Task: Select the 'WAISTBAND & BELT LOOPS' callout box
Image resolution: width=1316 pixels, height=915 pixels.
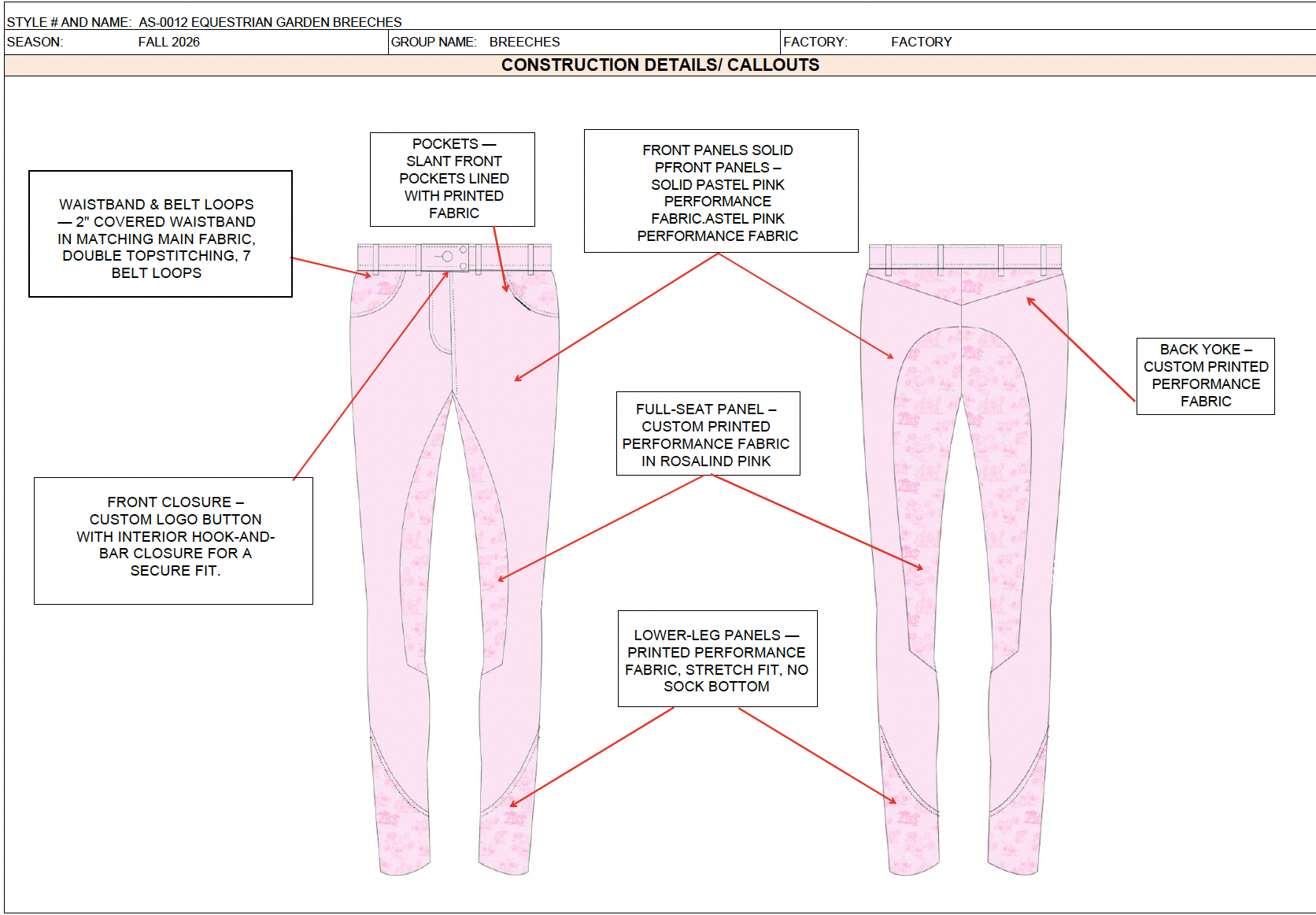Action: coord(161,234)
